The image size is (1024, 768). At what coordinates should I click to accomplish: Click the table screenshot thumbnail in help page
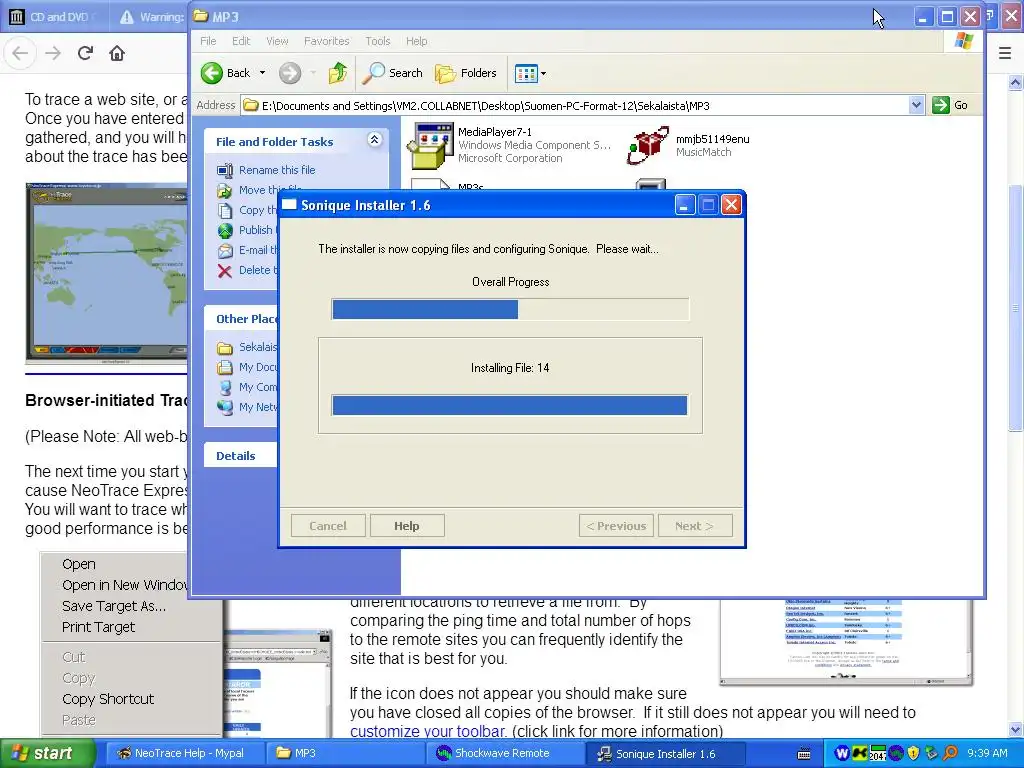coord(845,642)
